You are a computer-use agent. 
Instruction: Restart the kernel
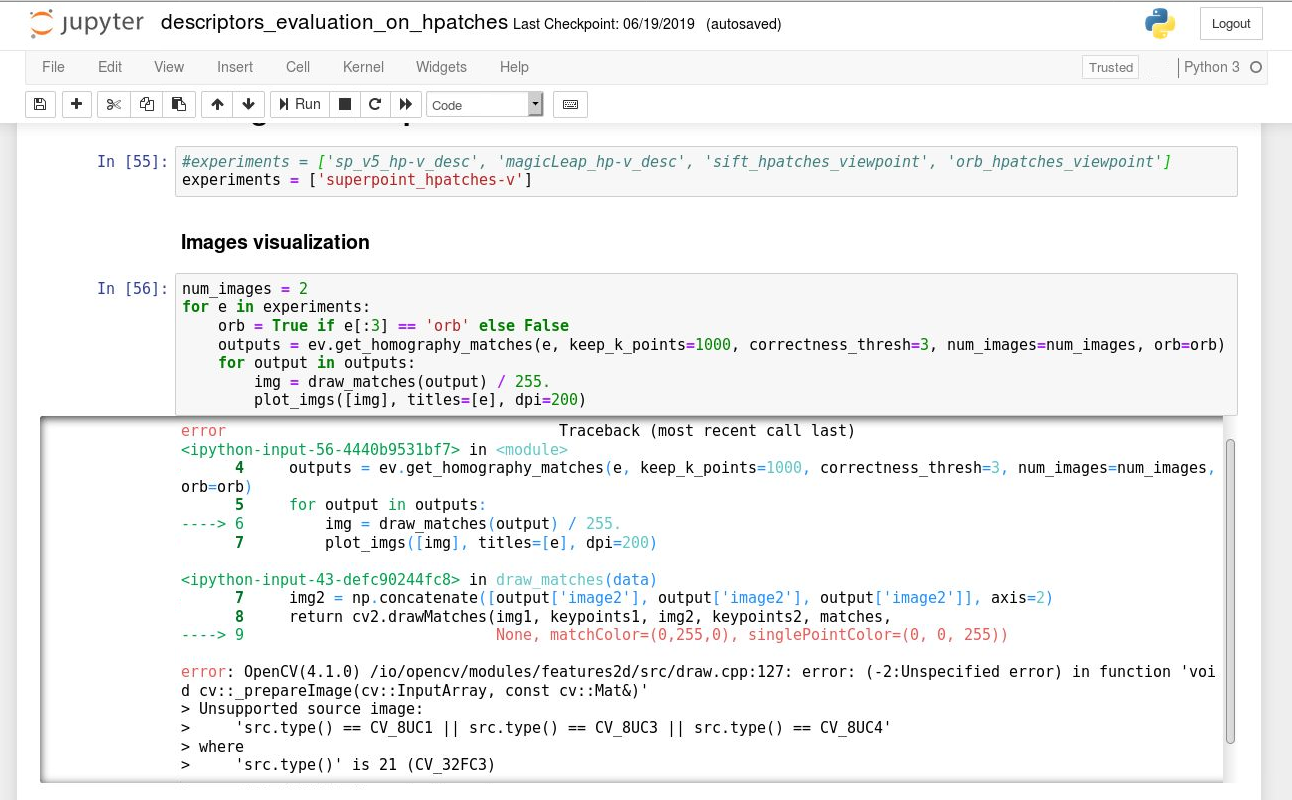click(x=375, y=104)
